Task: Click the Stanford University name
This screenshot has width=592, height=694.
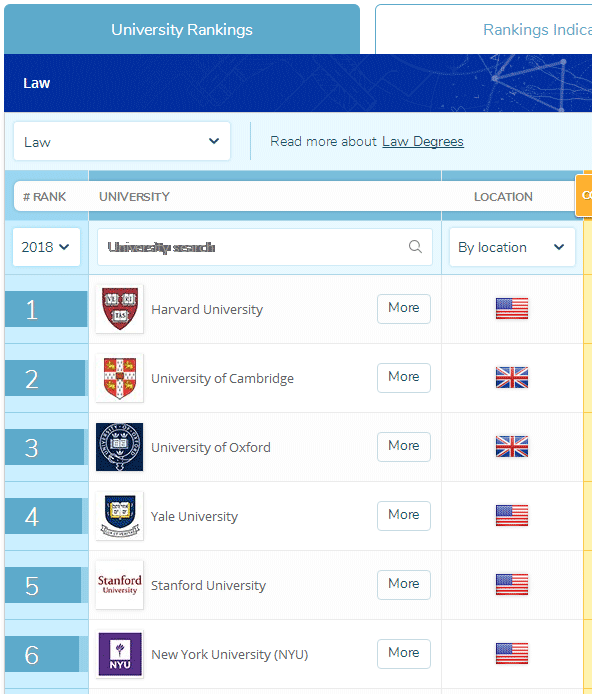Action: click(x=208, y=586)
